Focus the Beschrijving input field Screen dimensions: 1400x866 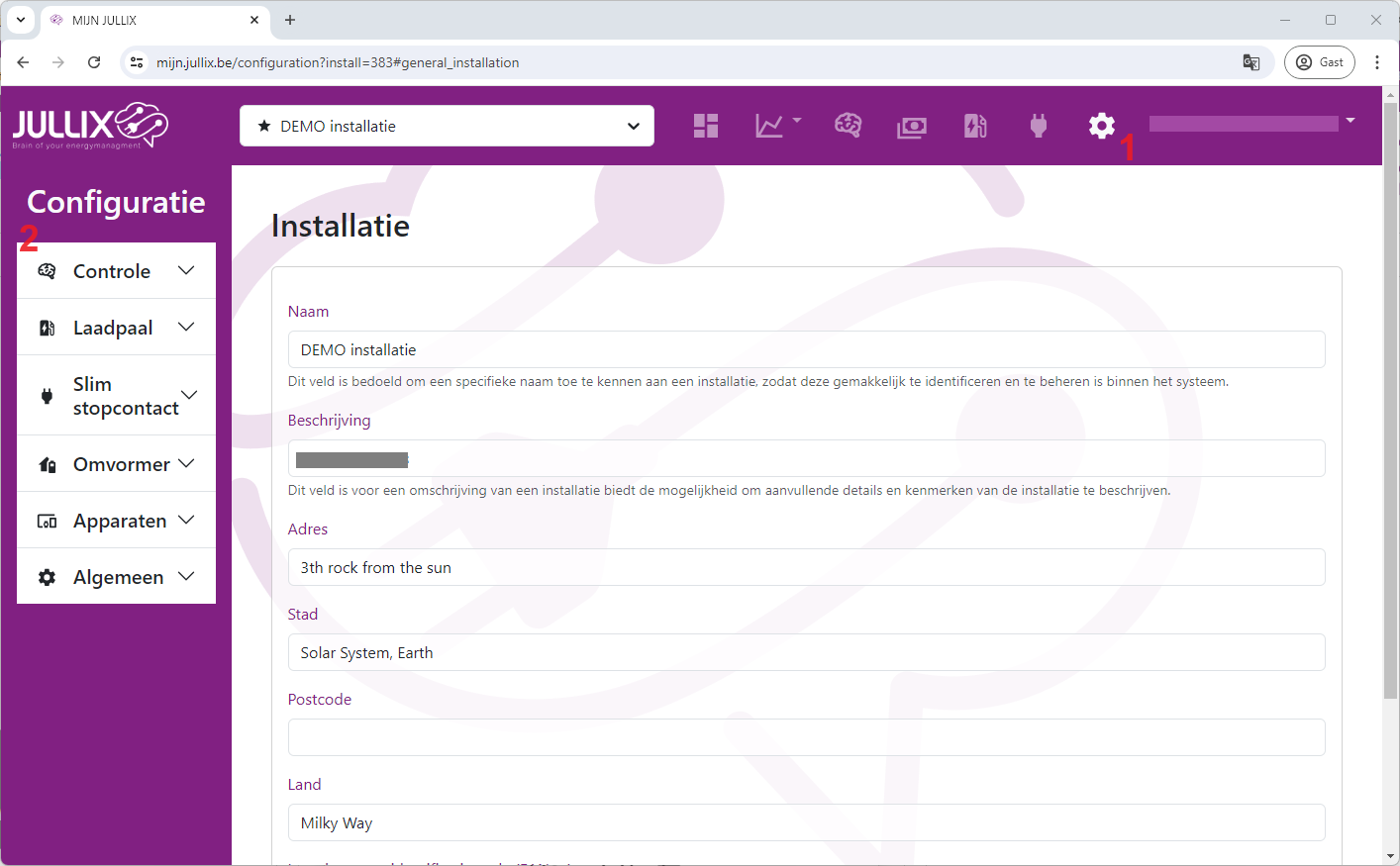coord(806,458)
